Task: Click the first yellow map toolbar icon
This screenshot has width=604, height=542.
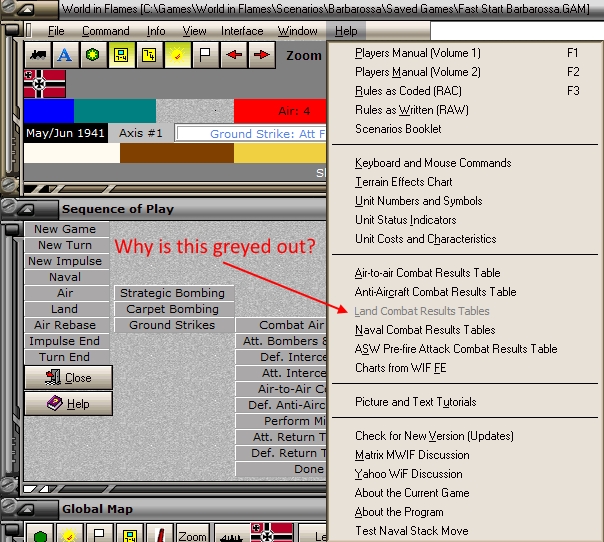Action: (x=121, y=55)
